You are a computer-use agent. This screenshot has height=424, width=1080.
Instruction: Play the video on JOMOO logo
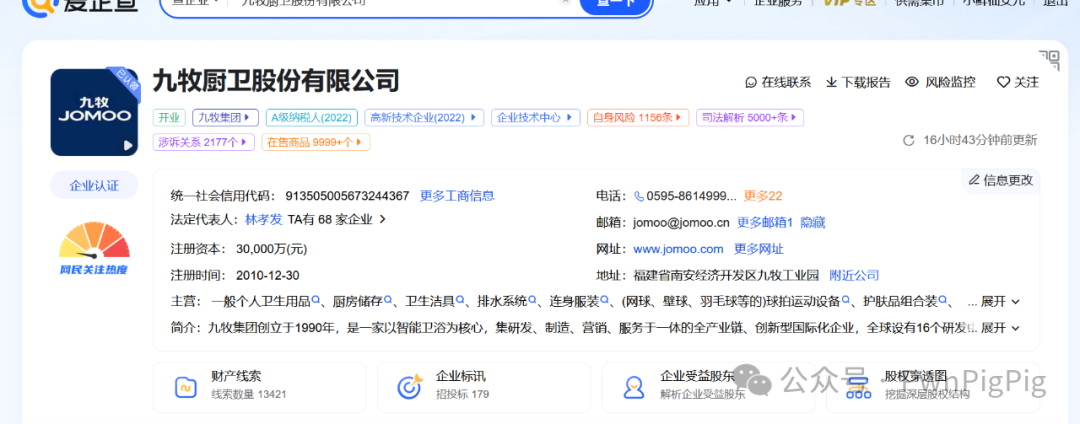click(127, 145)
